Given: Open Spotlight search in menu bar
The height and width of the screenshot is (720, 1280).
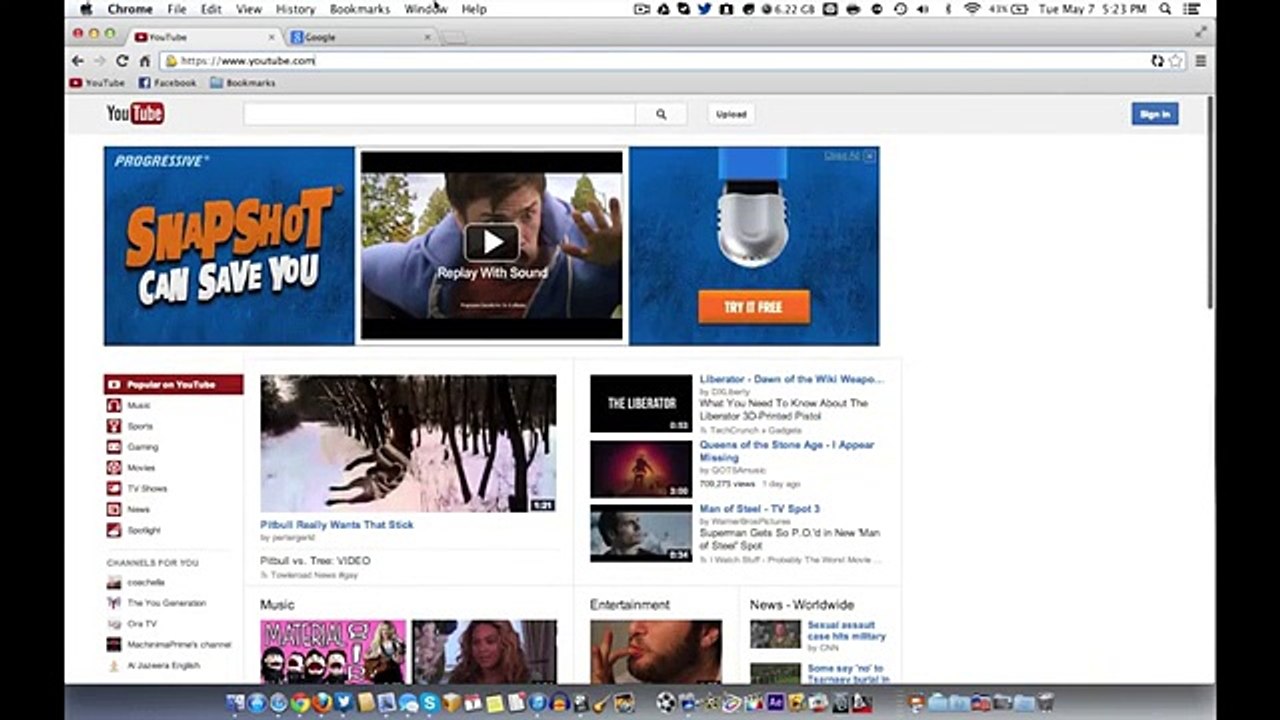Looking at the screenshot, I should click(x=1165, y=9).
